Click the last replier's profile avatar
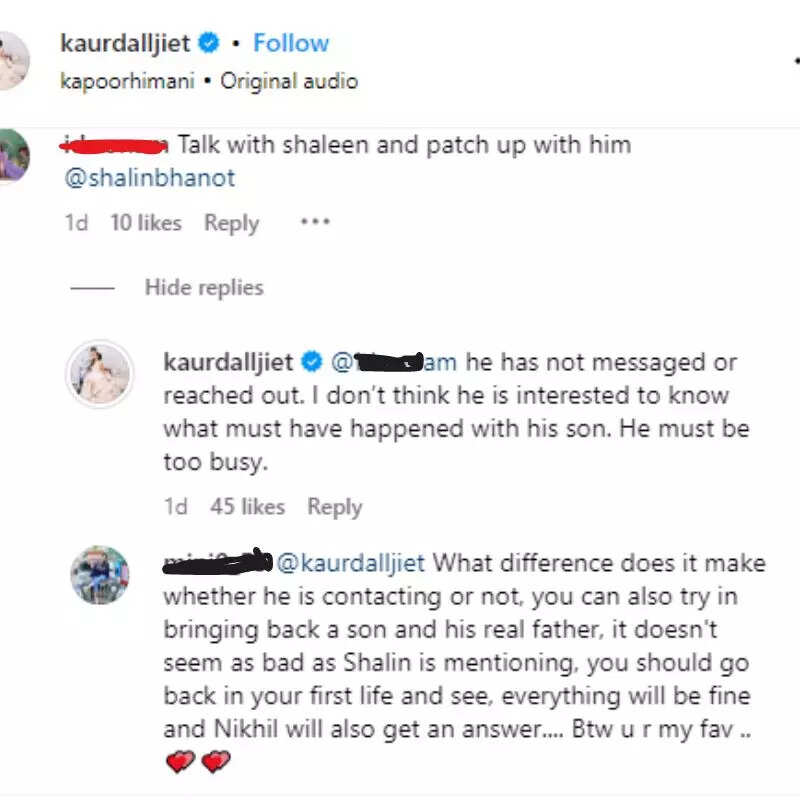The width and height of the screenshot is (800, 800). point(100,575)
